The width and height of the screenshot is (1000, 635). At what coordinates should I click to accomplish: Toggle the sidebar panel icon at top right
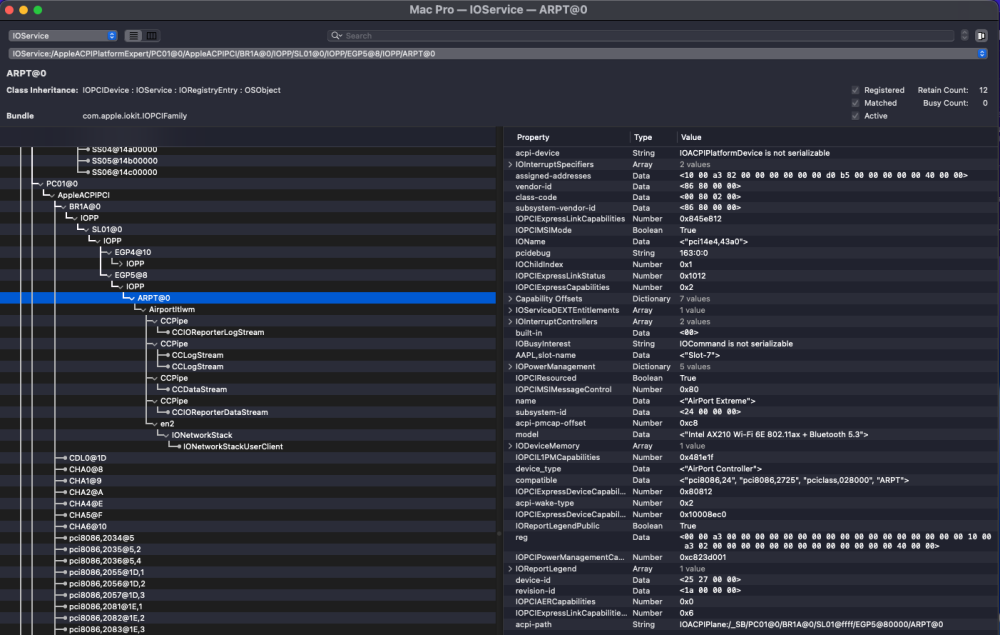(x=981, y=36)
